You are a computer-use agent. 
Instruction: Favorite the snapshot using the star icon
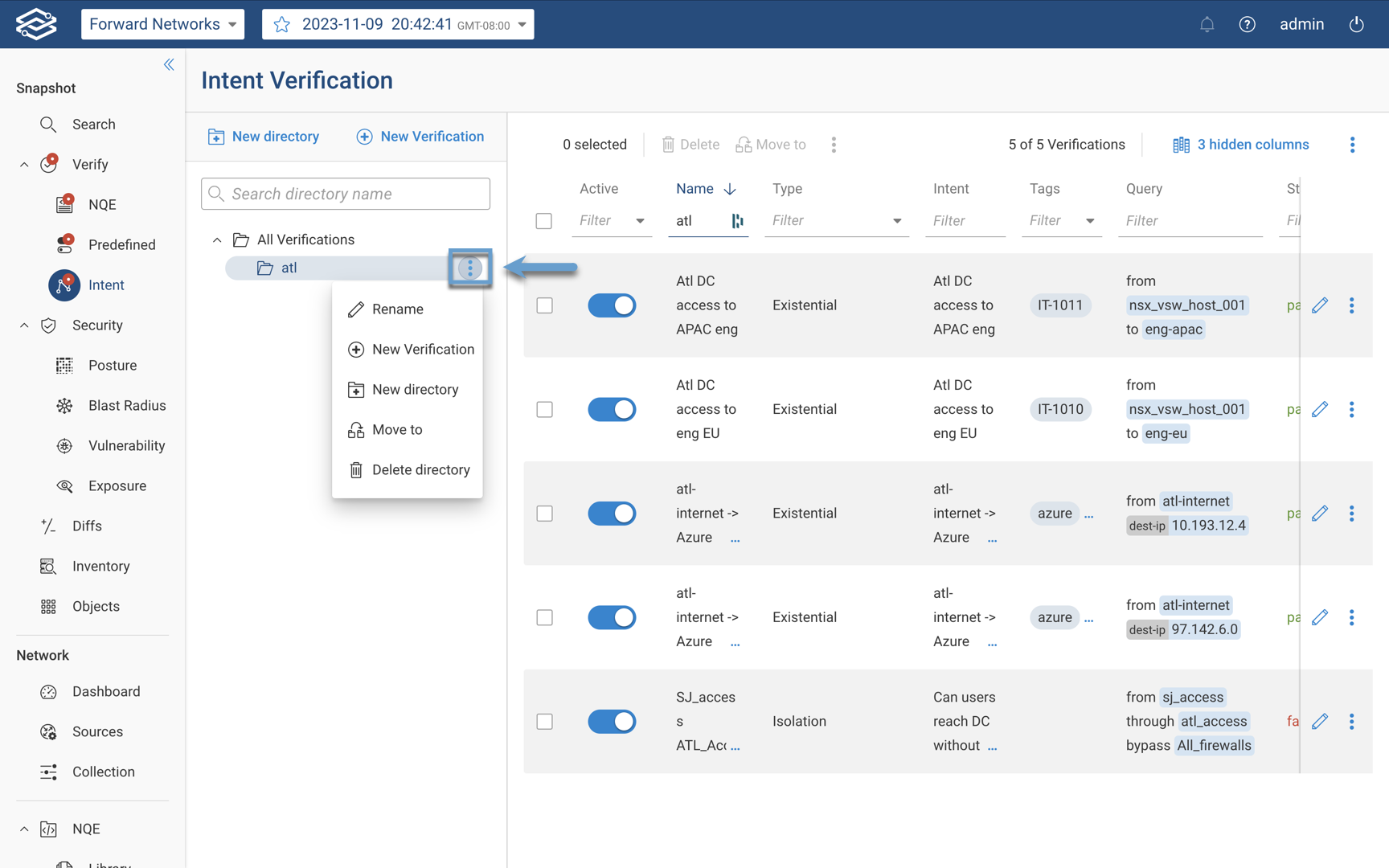click(x=281, y=24)
